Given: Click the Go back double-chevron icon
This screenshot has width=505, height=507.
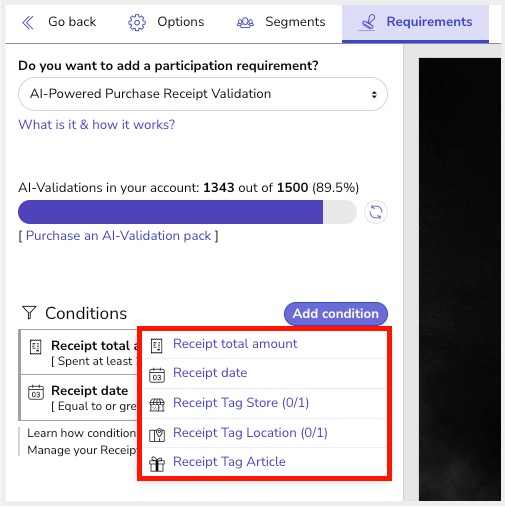Looking at the screenshot, I should point(28,23).
